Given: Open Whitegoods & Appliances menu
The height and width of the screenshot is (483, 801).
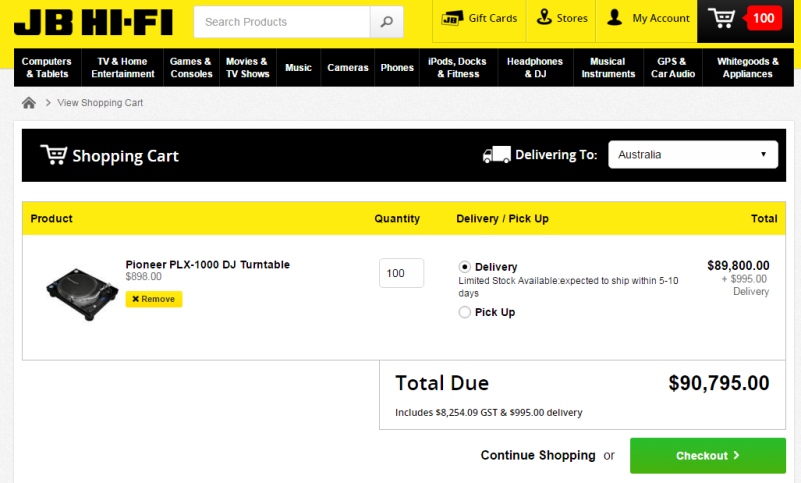Looking at the screenshot, I should 747,67.
